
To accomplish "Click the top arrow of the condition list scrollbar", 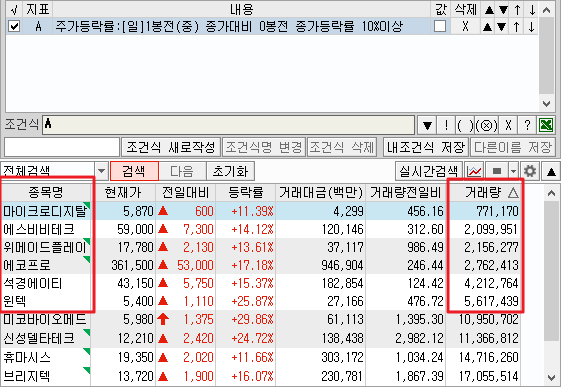I will click(546, 10).
